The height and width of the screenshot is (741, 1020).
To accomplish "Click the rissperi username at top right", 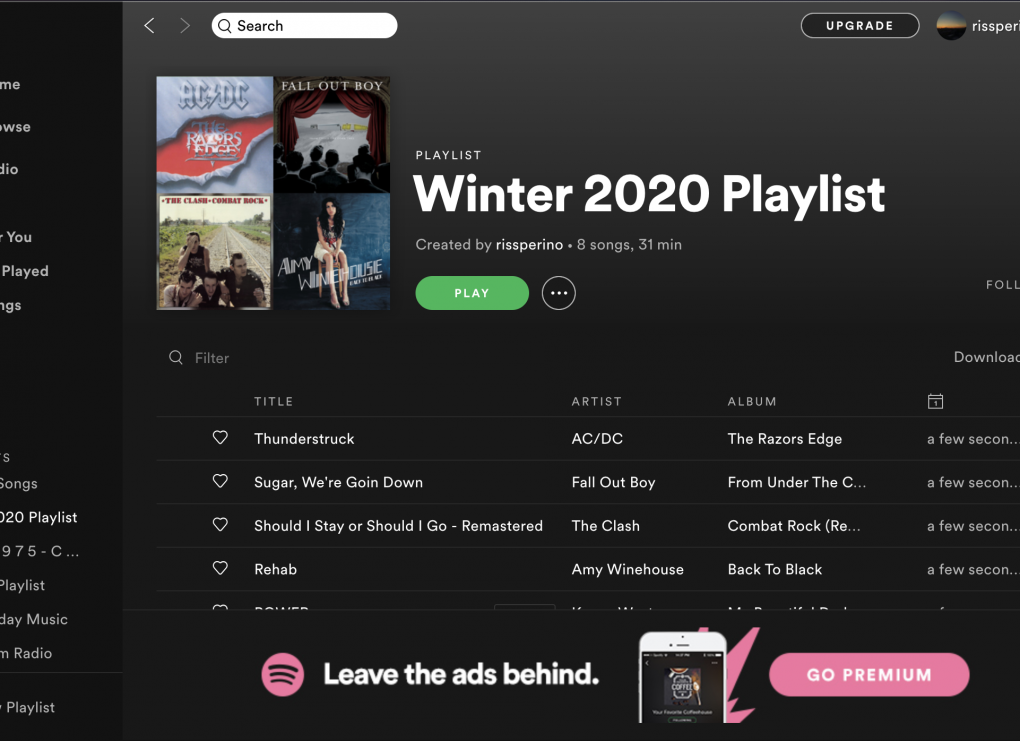I will (x=995, y=26).
